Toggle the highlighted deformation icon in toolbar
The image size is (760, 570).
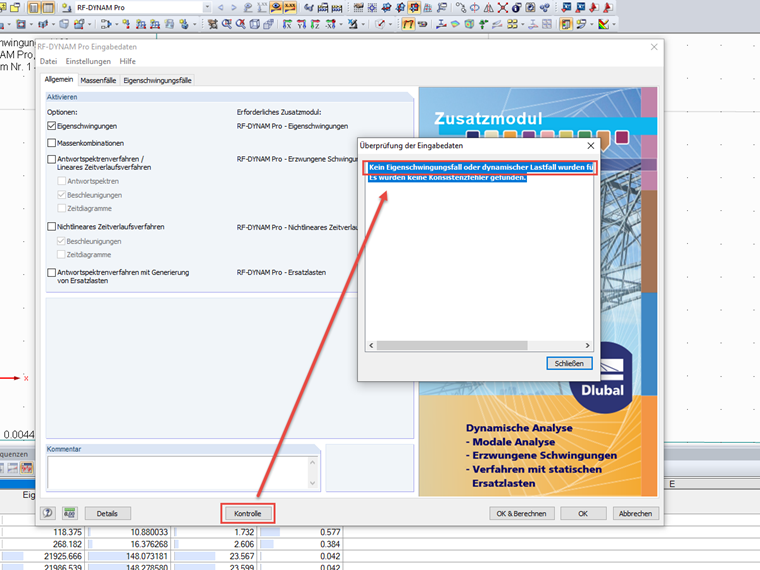(408, 24)
